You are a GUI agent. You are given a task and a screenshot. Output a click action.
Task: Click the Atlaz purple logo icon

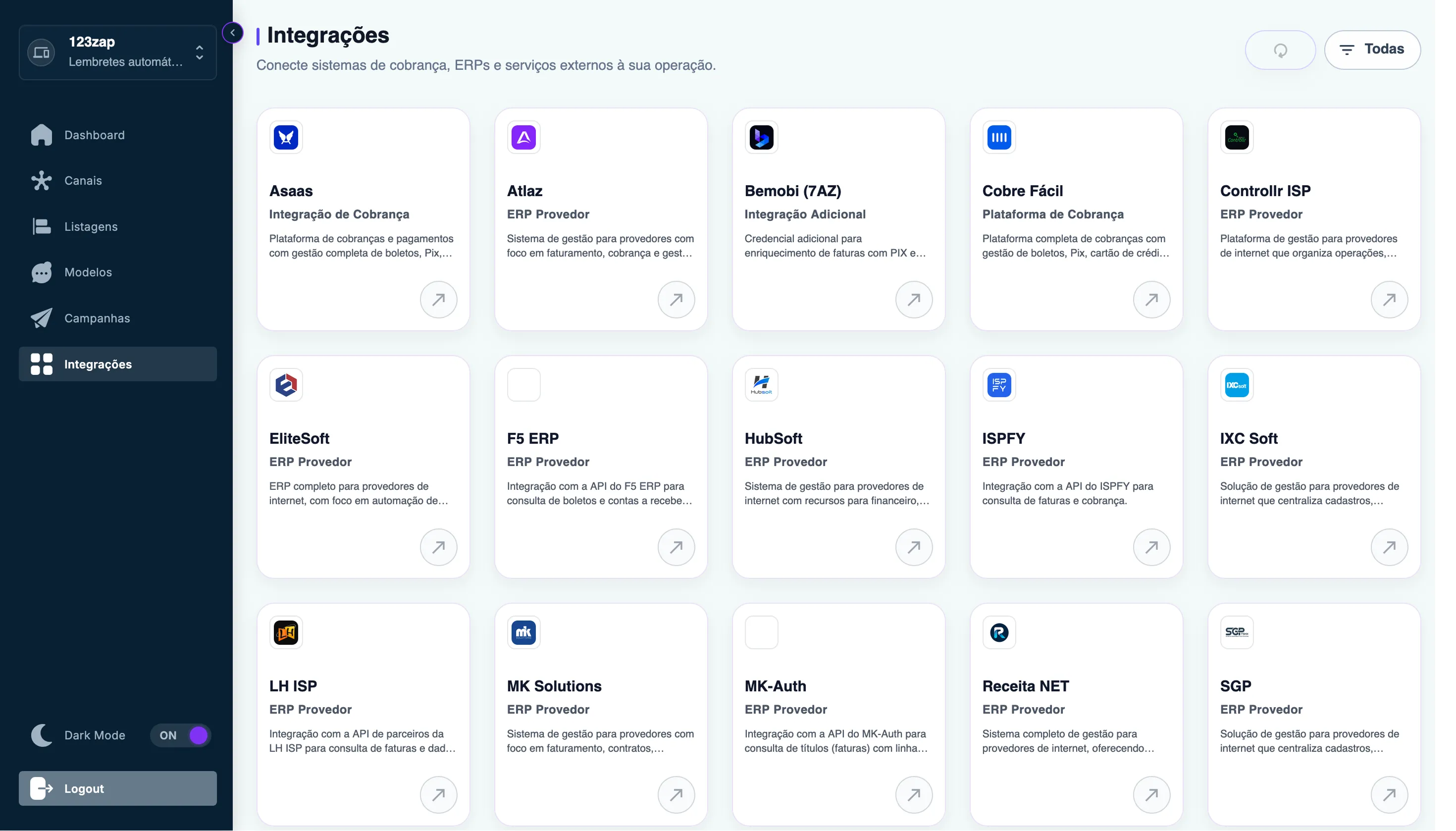(523, 138)
